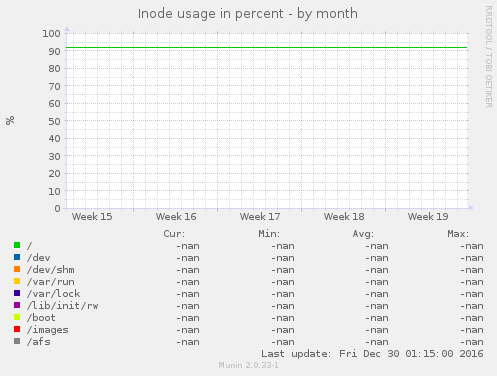Click the purple swatch for /lib/init/rw
Screen dimensions: 497x376
(17, 305)
